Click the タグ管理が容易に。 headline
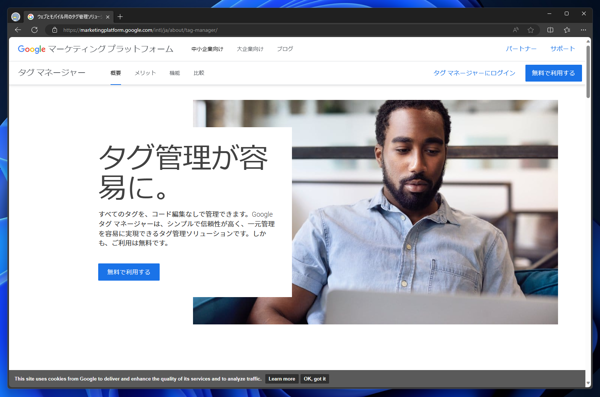 (183, 172)
